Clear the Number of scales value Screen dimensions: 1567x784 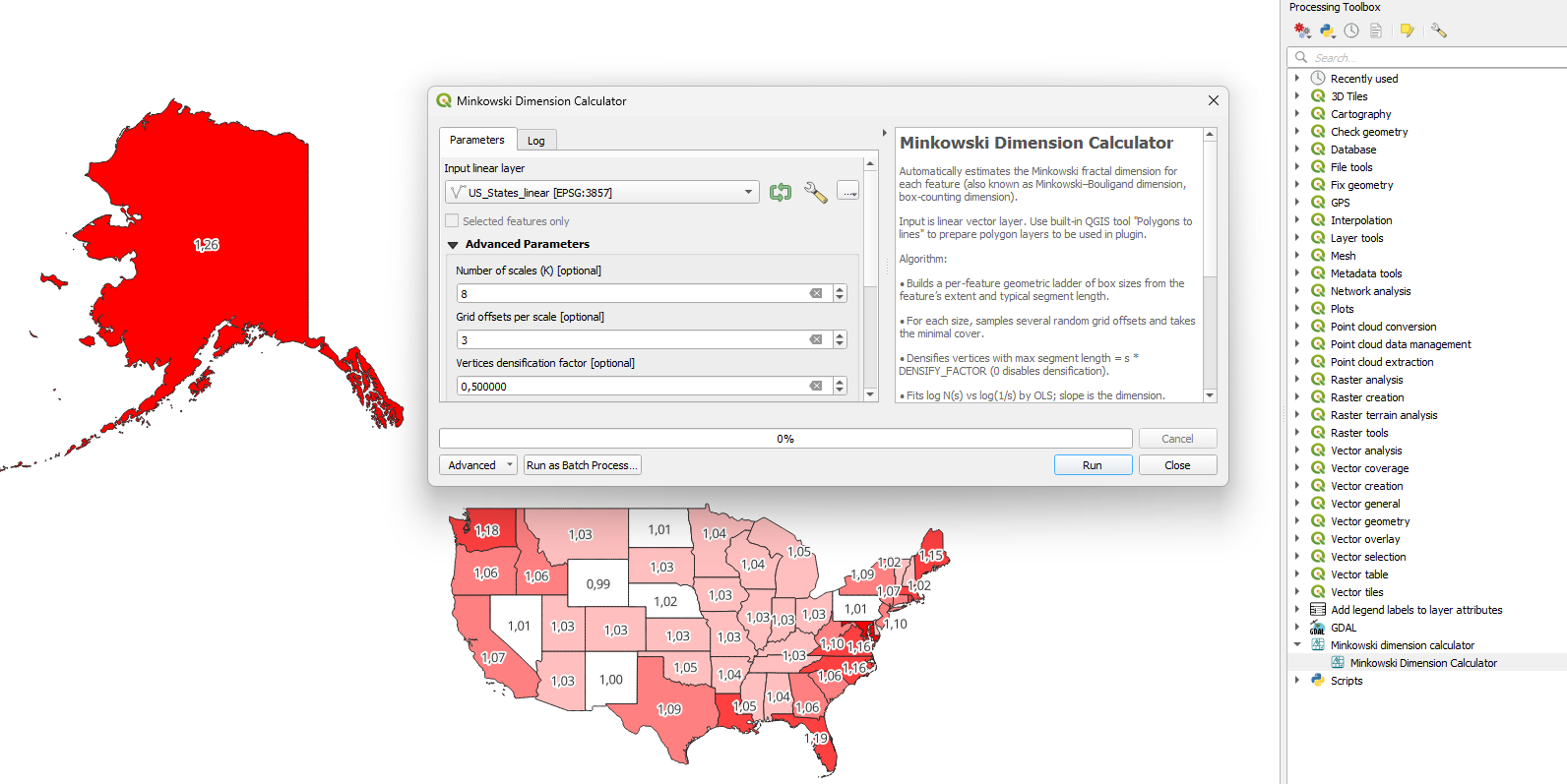816,293
